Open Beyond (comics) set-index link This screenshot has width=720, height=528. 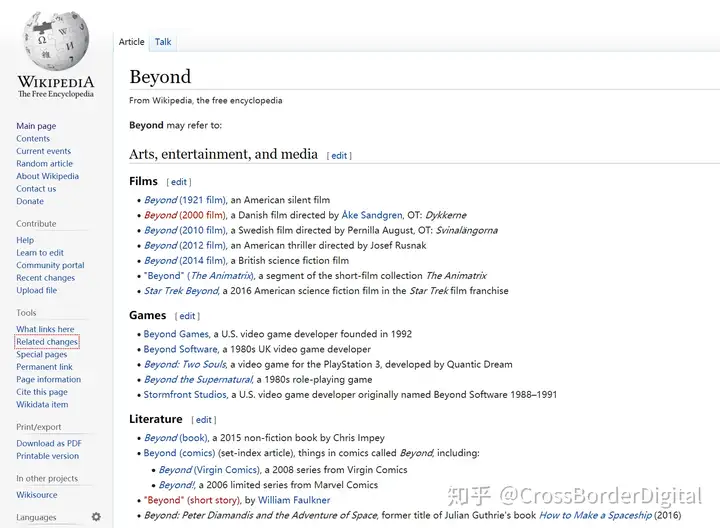pyautogui.click(x=179, y=453)
